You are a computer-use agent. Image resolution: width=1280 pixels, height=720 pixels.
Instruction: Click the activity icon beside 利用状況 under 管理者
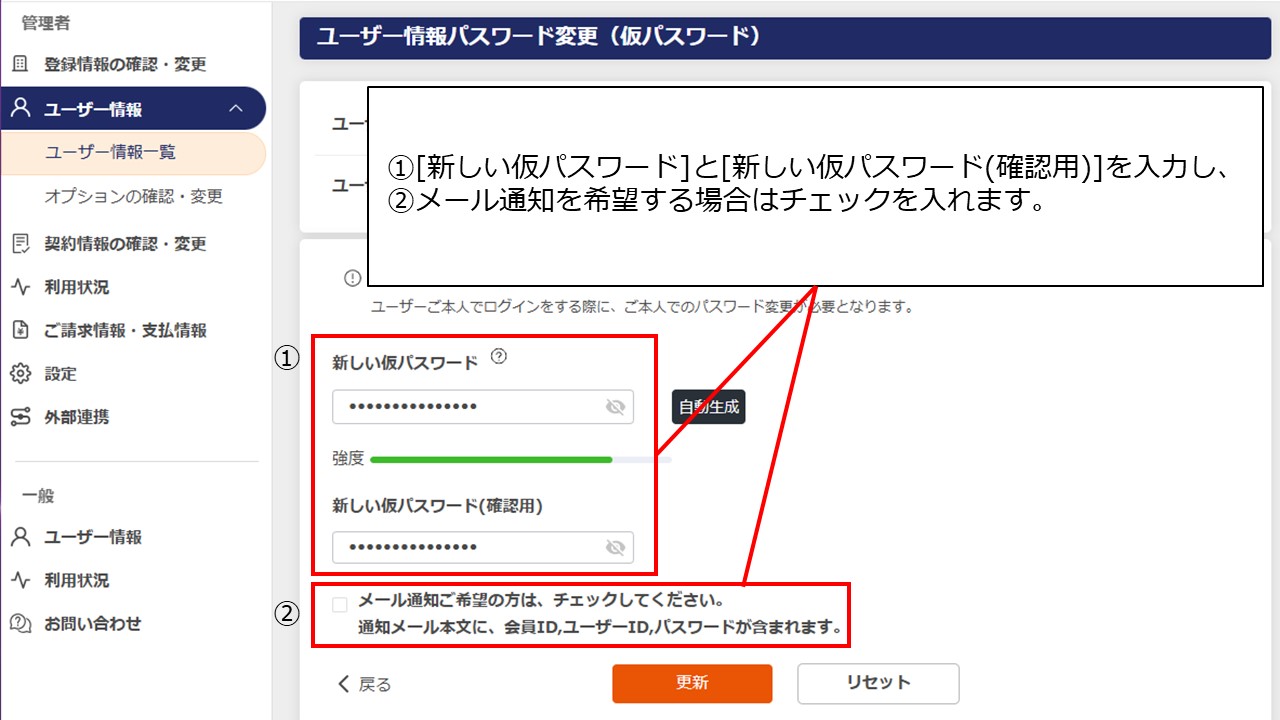point(20,288)
